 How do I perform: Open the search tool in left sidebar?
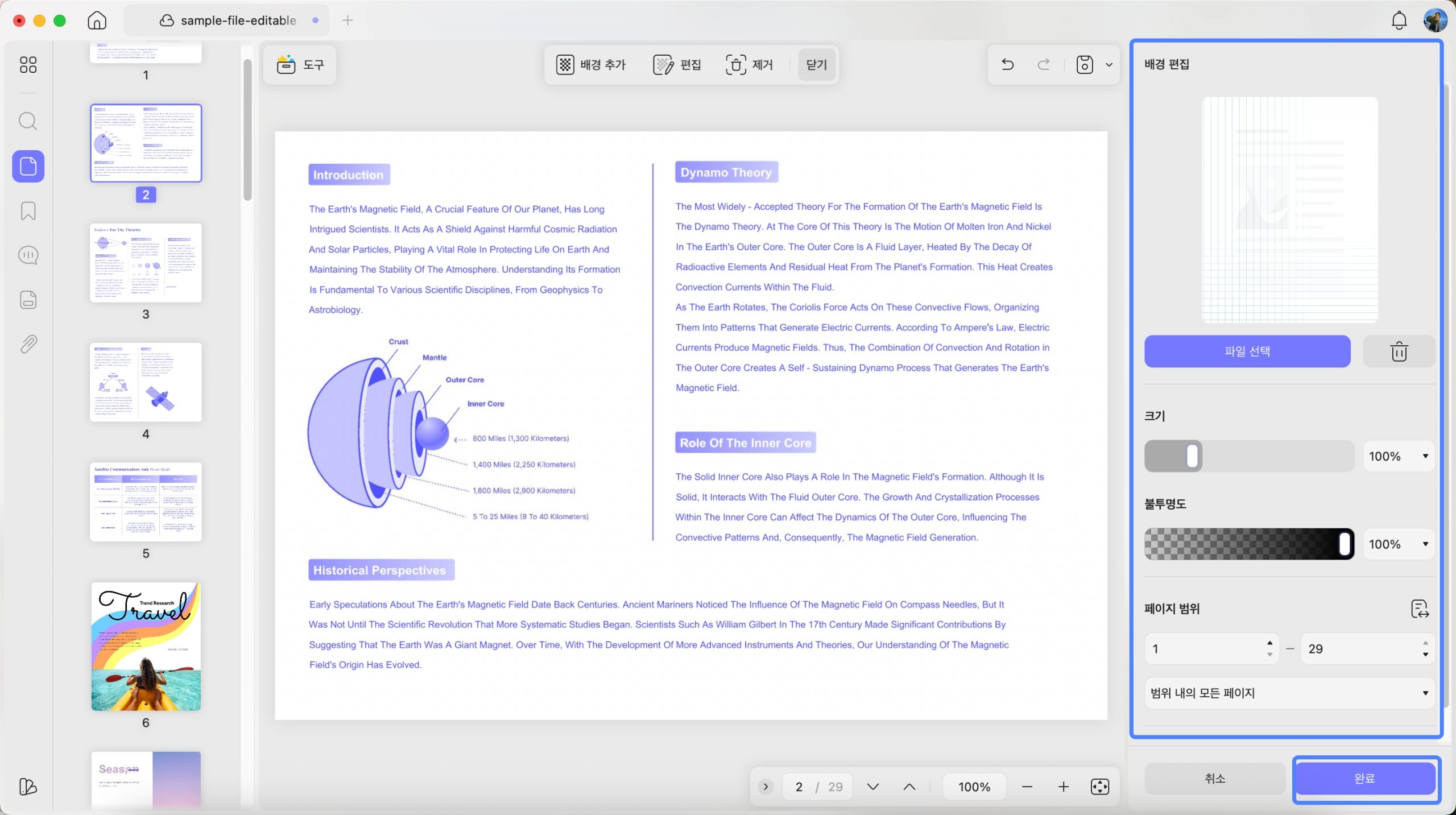click(28, 121)
